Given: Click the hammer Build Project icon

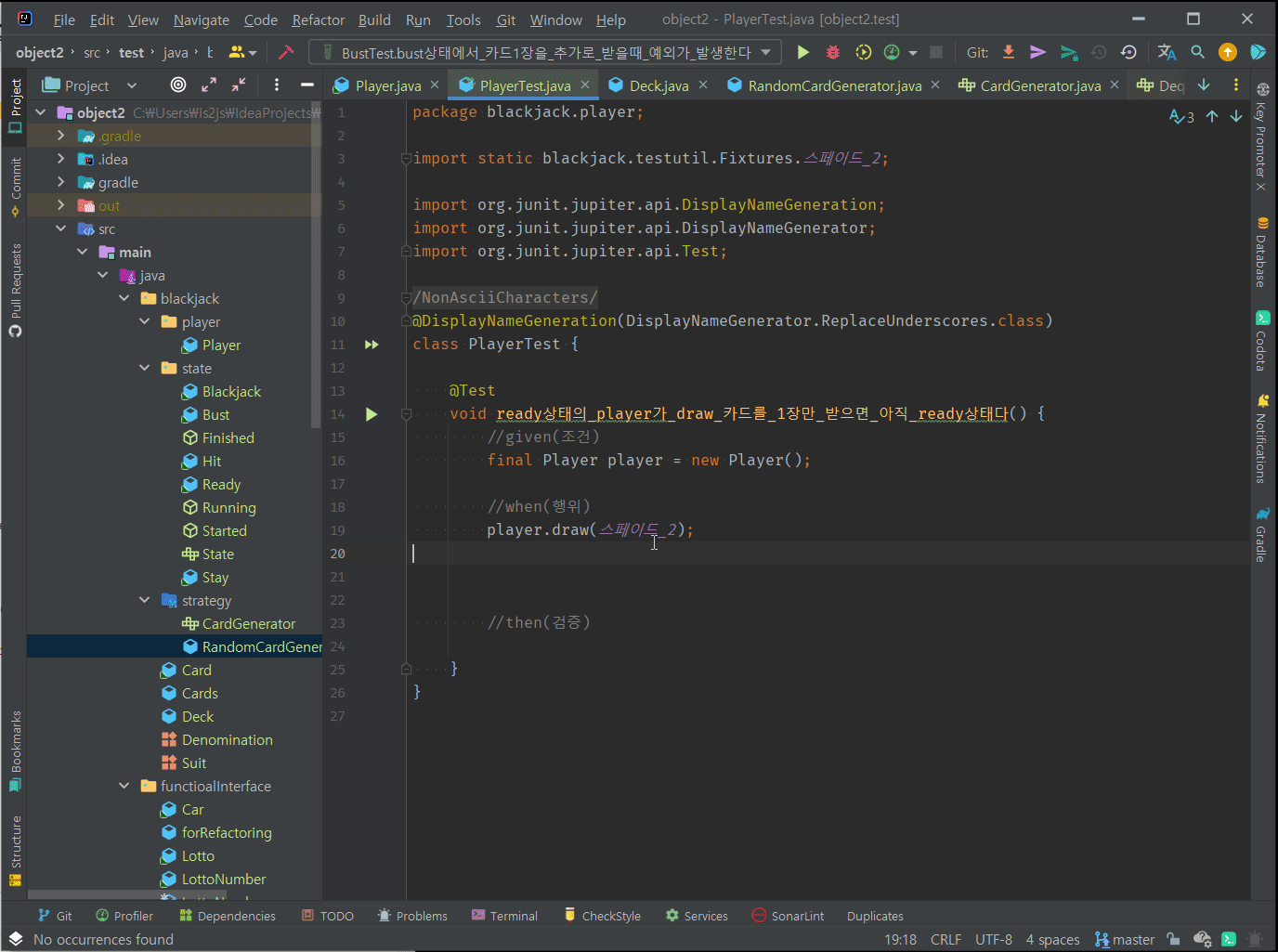Looking at the screenshot, I should pyautogui.click(x=286, y=53).
